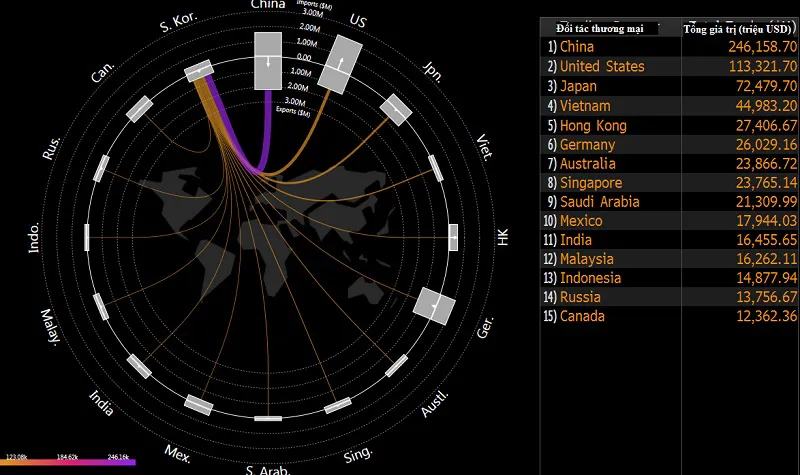Select the S. Kor. node box
Screen dimensions: 800x475
[199, 71]
